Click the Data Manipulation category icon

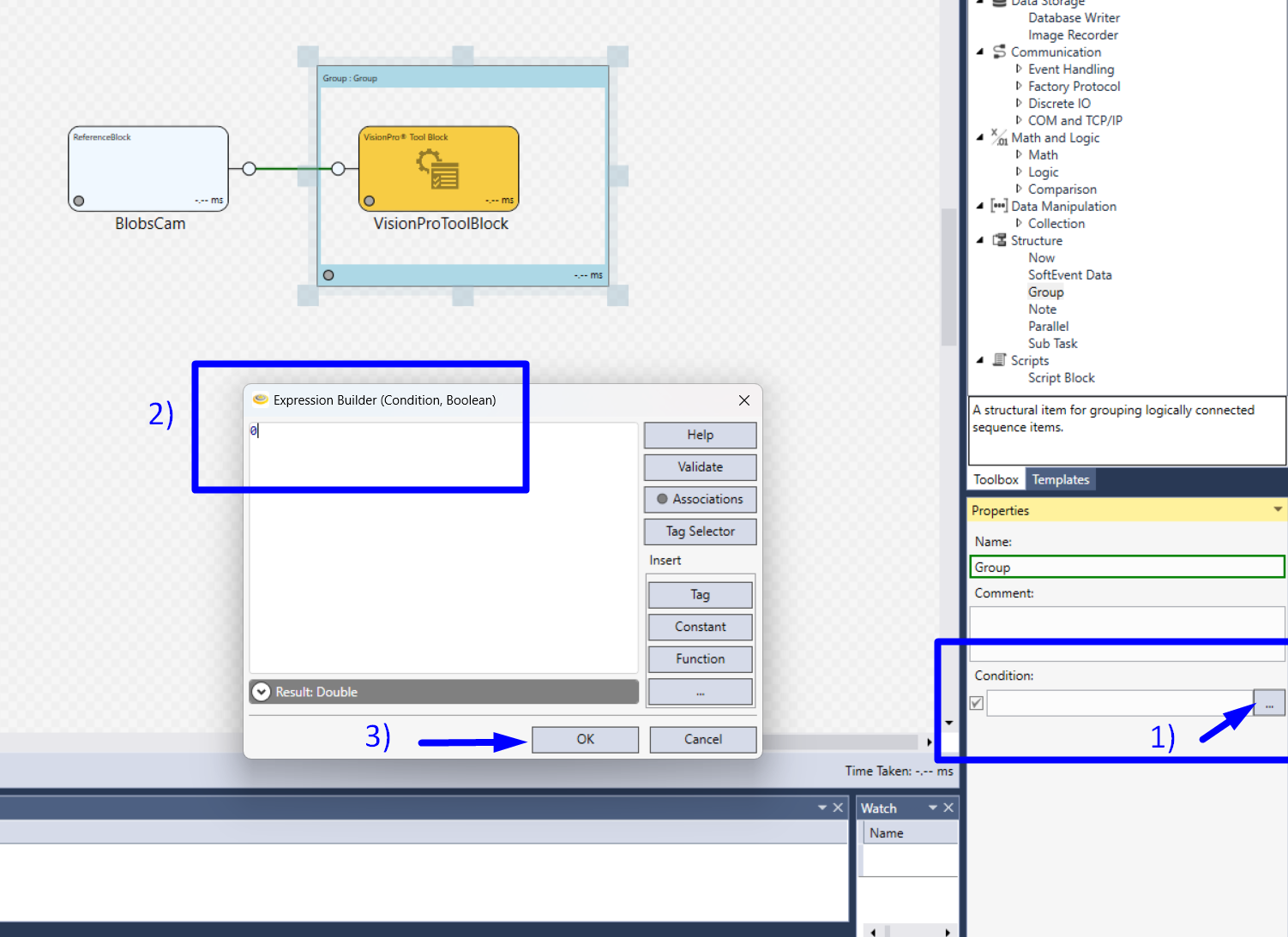[999, 206]
